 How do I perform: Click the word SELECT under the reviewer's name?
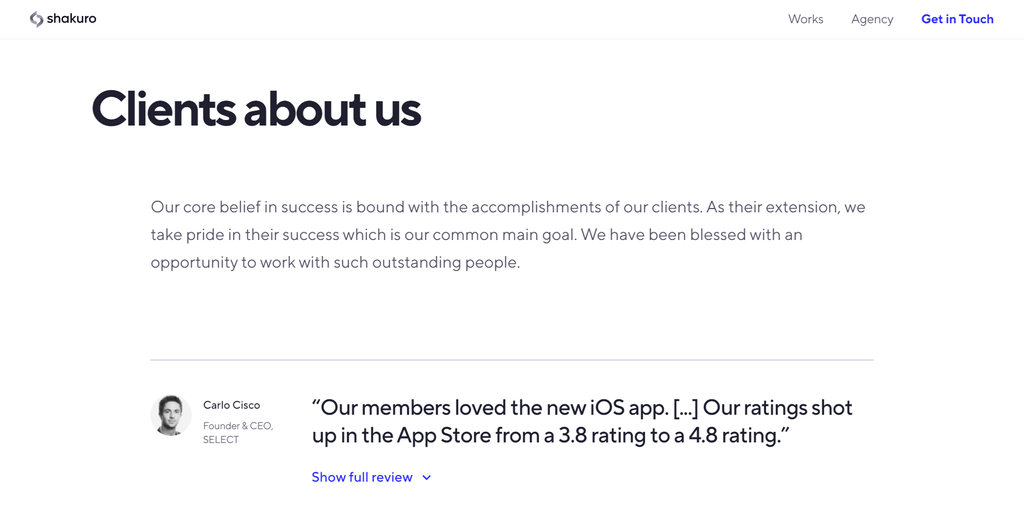[x=221, y=440]
